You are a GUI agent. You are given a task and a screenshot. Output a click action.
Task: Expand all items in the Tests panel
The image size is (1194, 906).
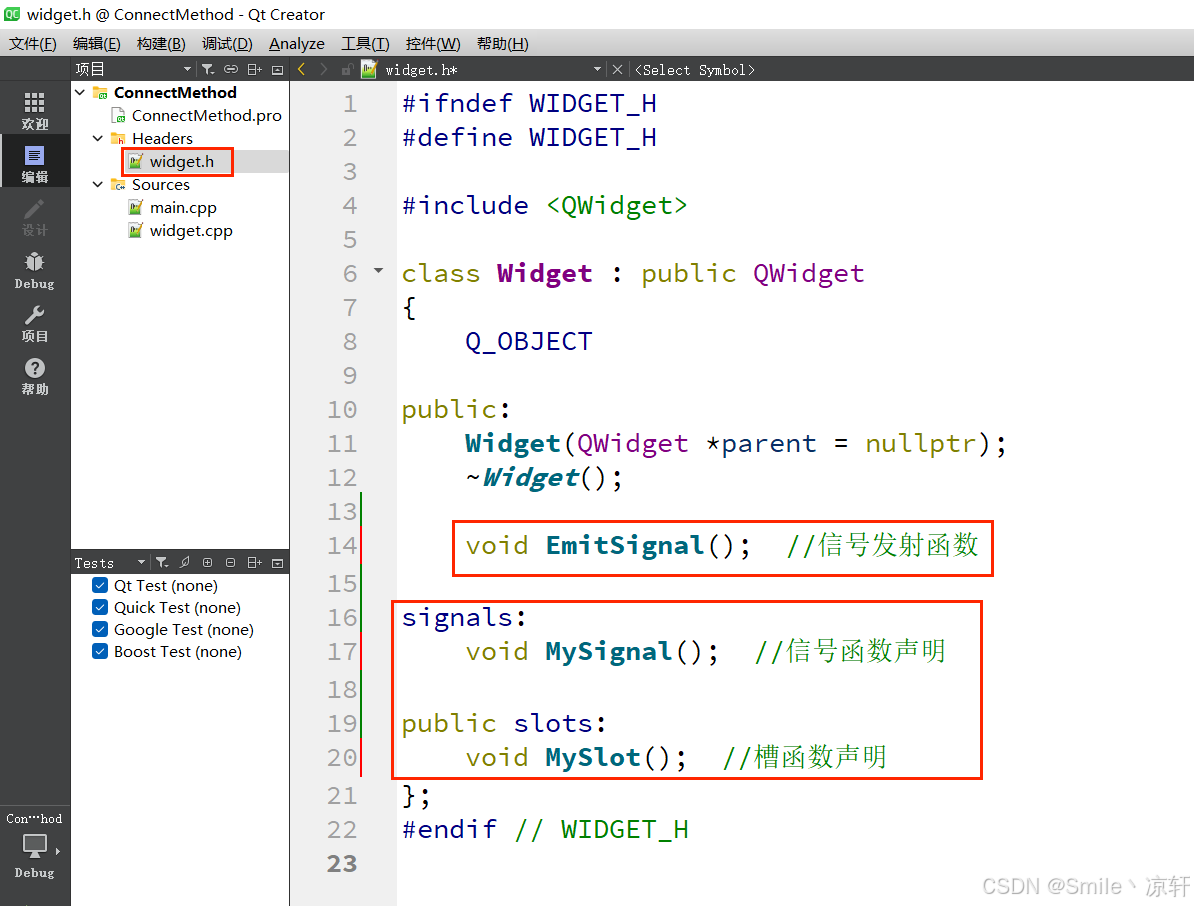click(207, 563)
